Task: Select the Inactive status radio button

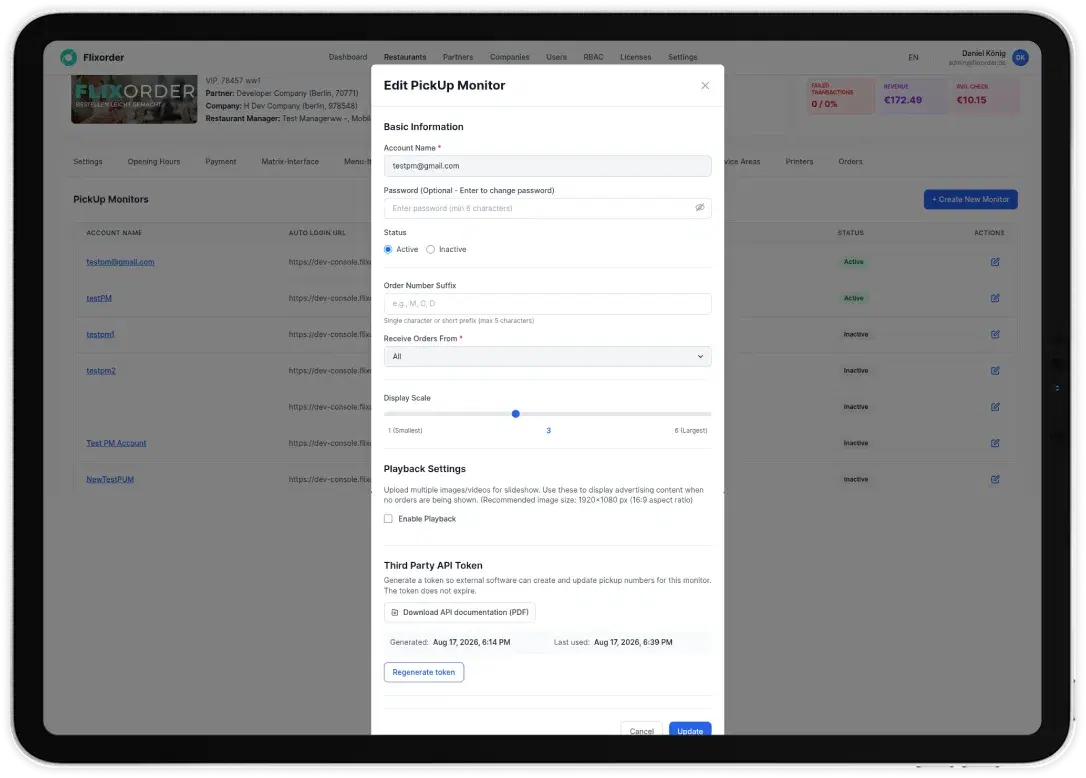Action: (x=430, y=249)
